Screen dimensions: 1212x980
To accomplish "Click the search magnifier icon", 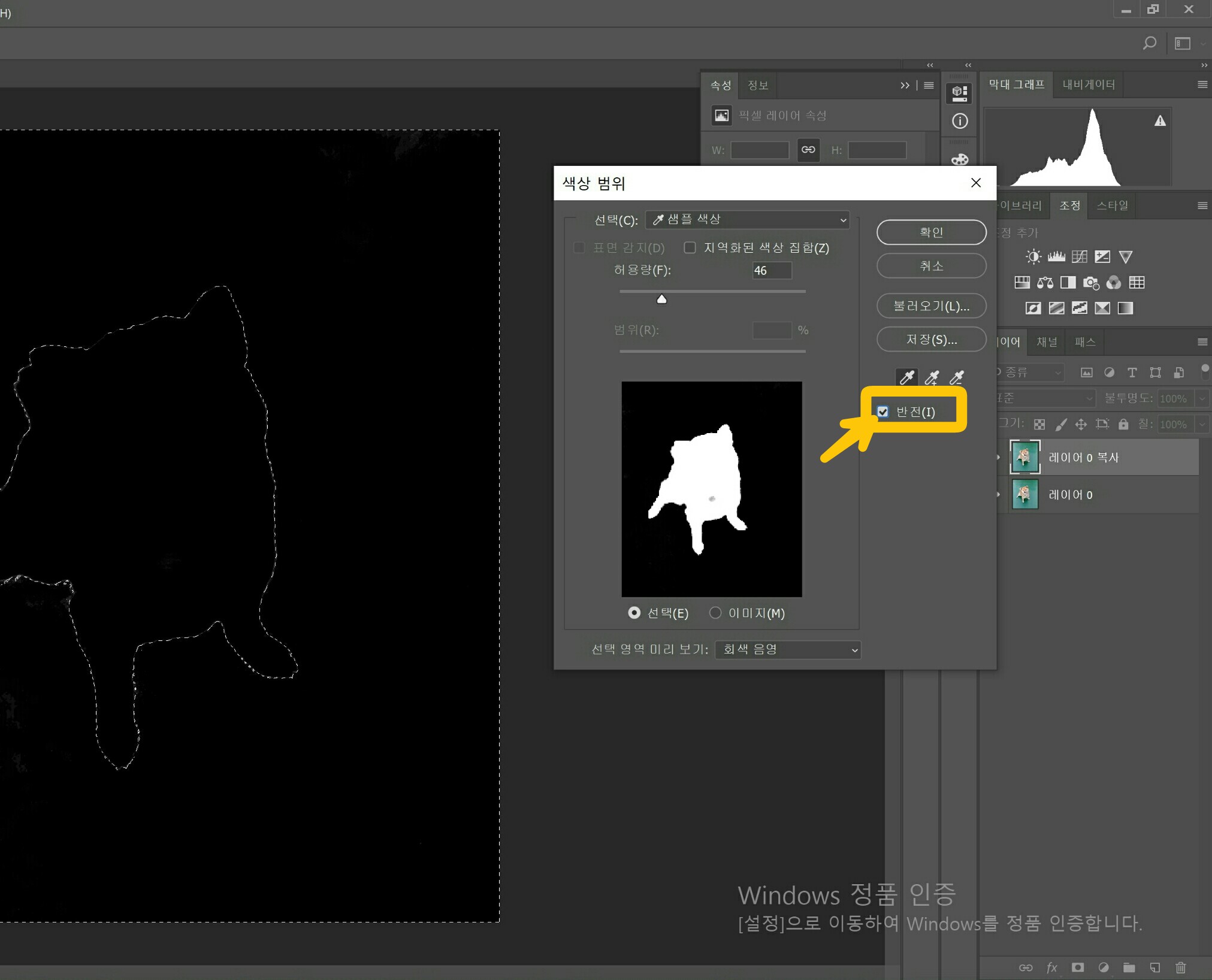I will (1149, 43).
